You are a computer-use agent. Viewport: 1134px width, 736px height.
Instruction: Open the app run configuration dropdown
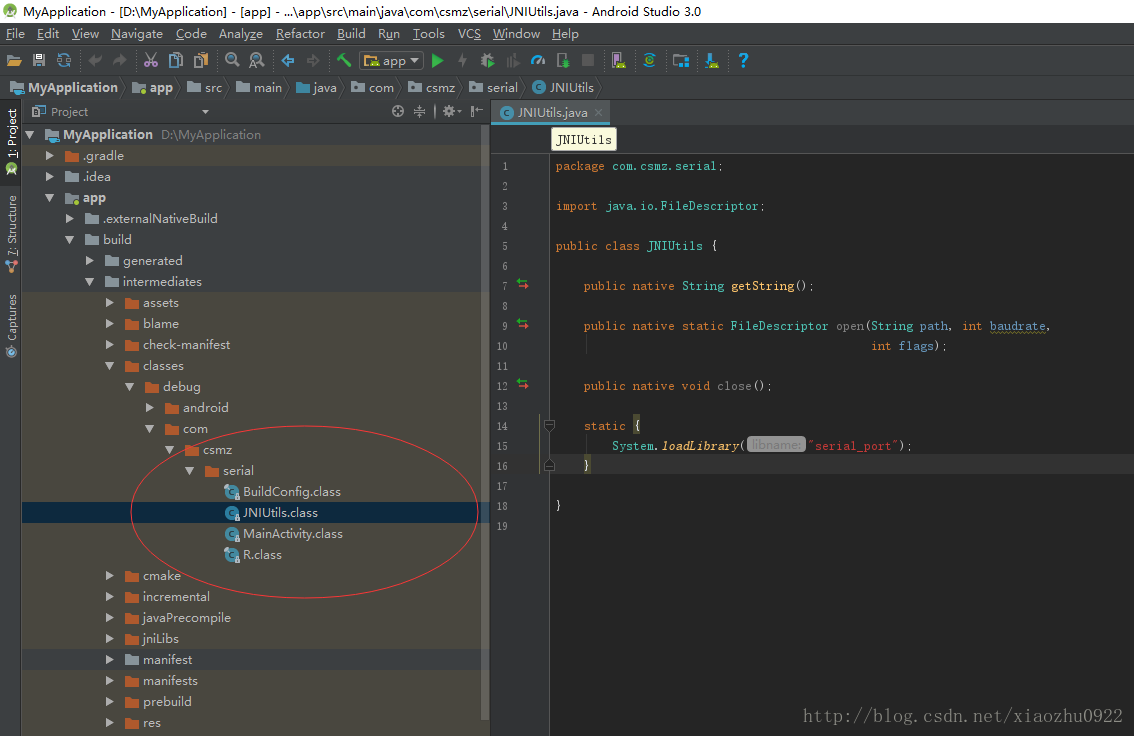(391, 61)
